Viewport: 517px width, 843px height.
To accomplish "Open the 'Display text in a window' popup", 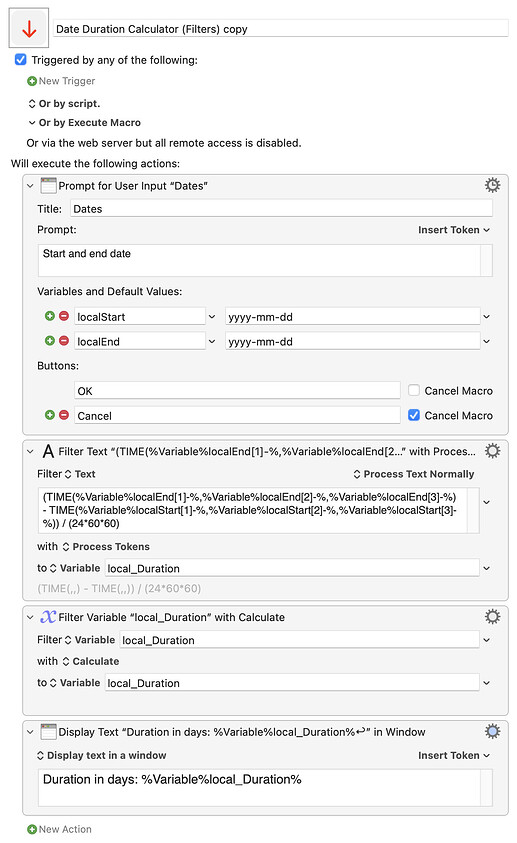I will tap(102, 755).
